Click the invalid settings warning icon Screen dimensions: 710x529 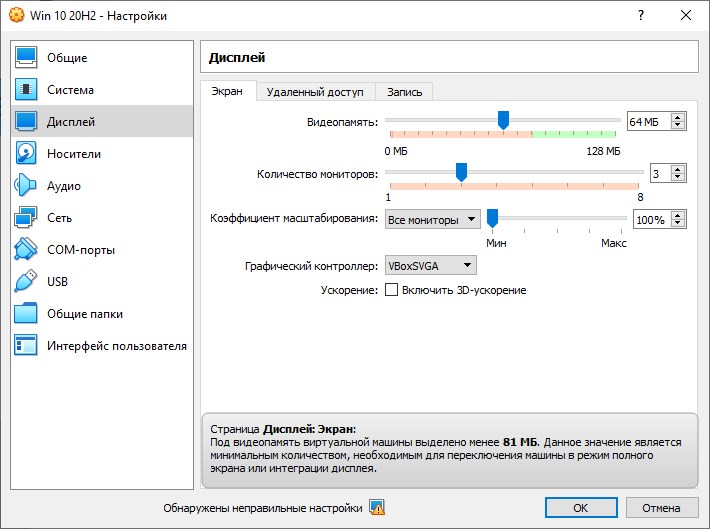coord(377,508)
